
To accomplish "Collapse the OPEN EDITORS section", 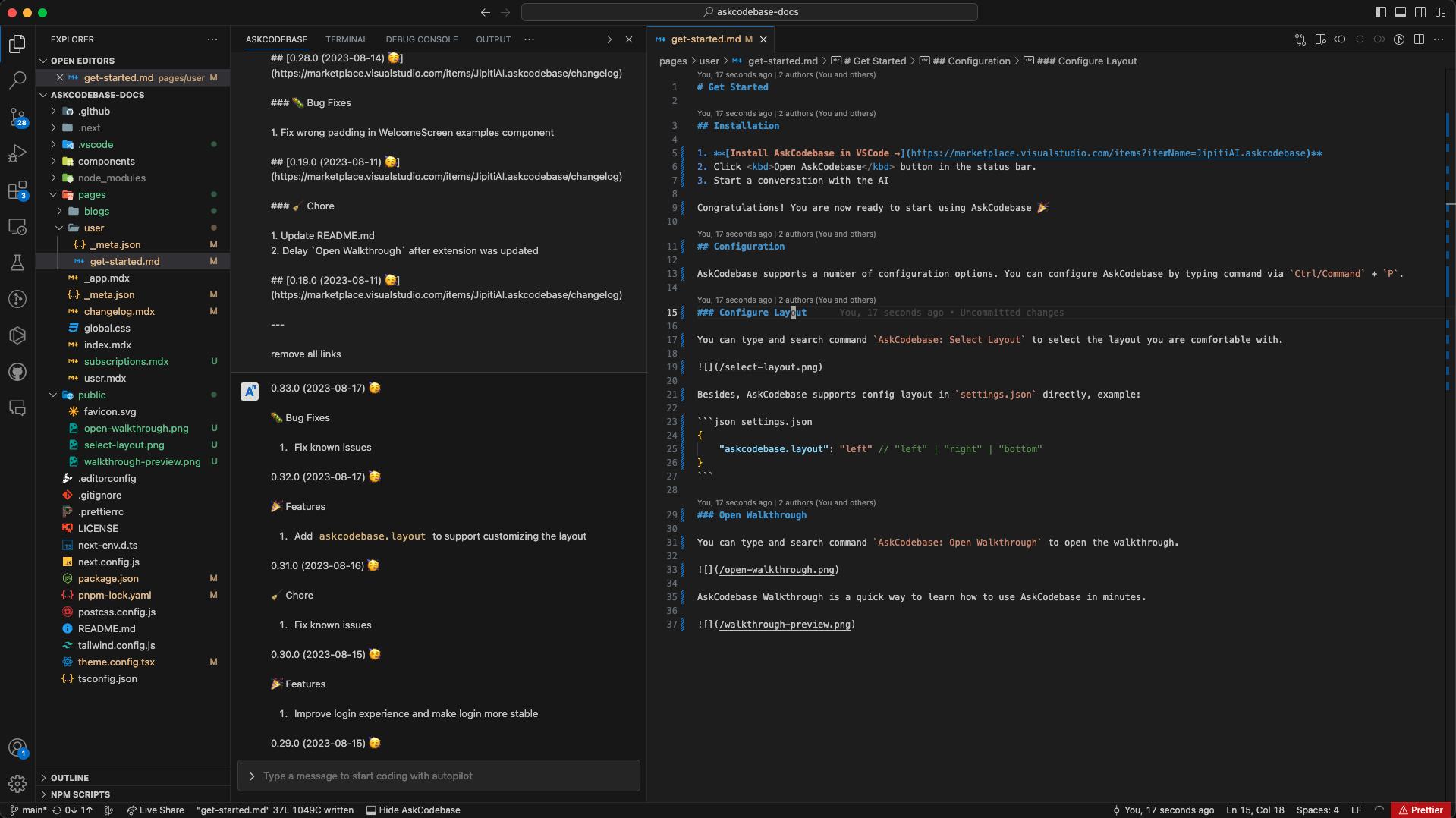I will point(83,61).
